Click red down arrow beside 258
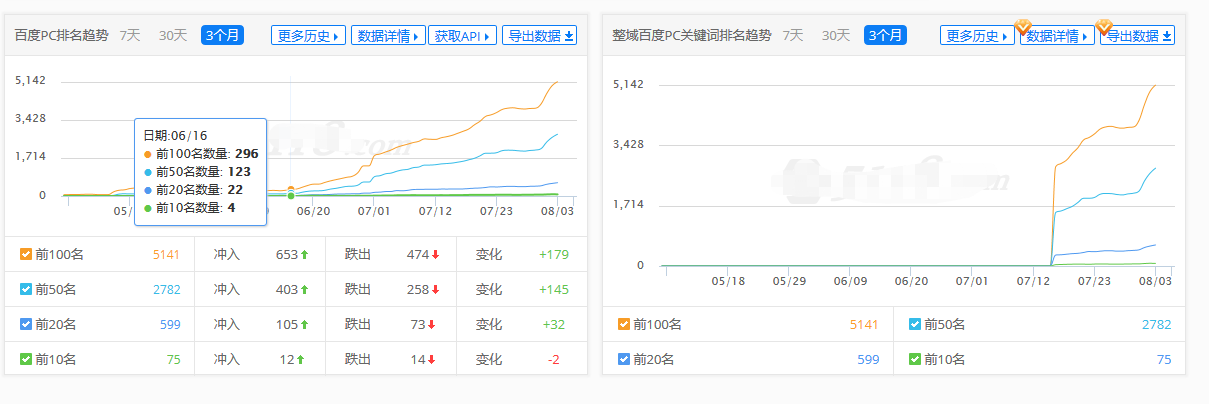1209x404 pixels. 436,289
